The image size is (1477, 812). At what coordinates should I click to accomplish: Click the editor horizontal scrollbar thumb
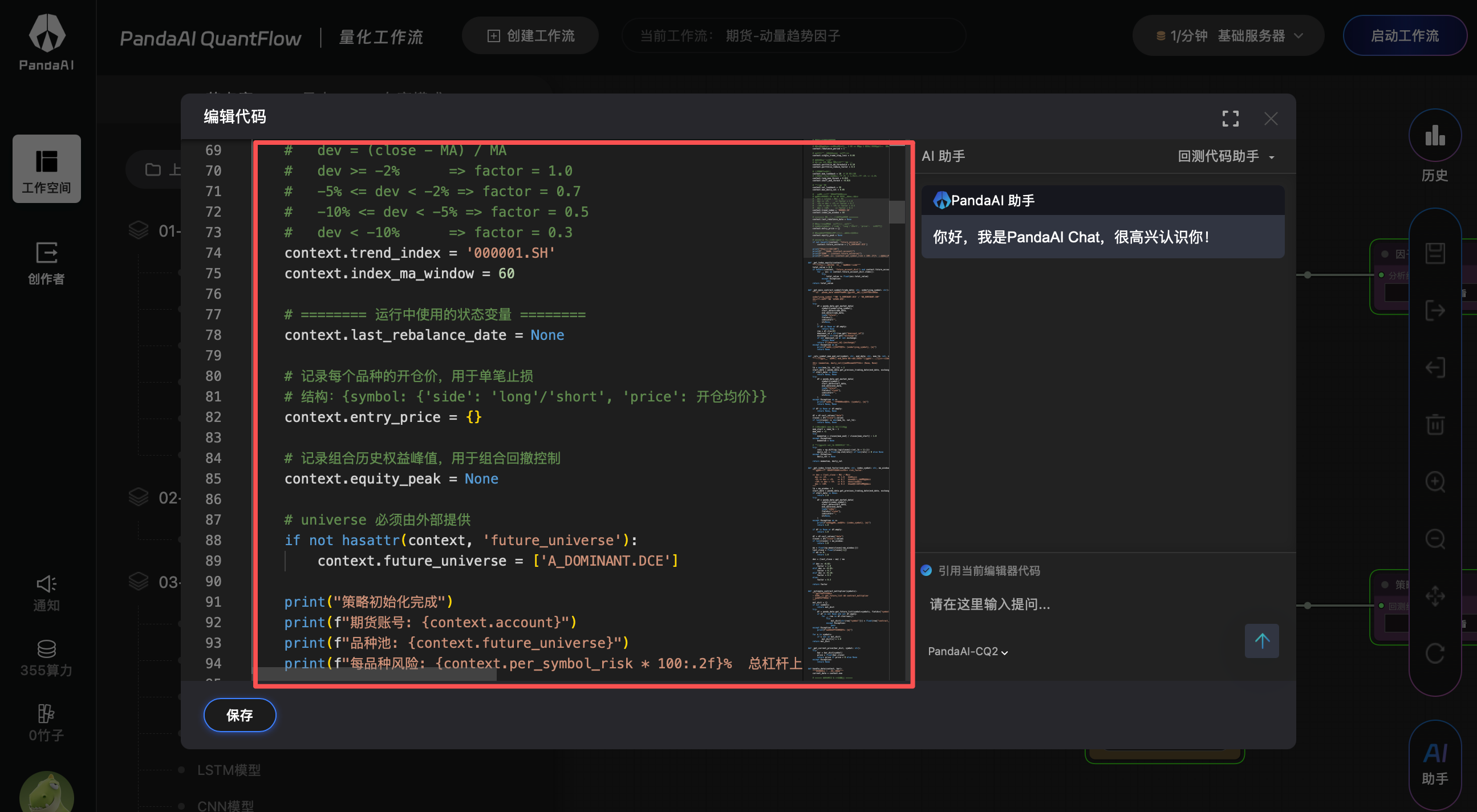click(x=378, y=675)
